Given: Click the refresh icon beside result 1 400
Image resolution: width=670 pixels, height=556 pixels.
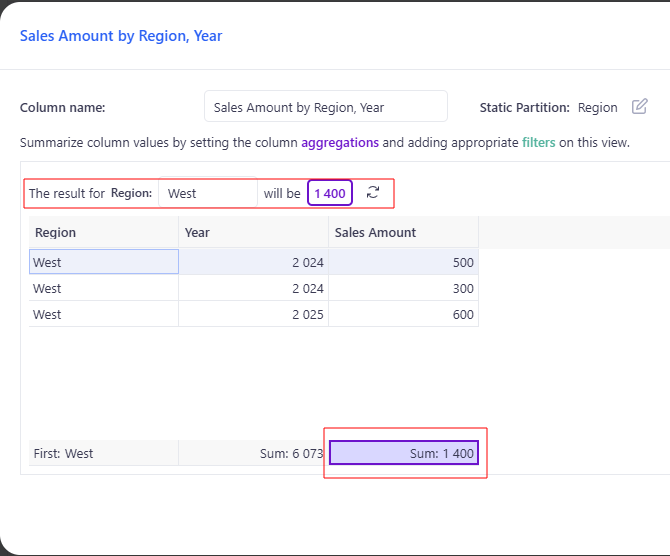Looking at the screenshot, I should pos(373,193).
